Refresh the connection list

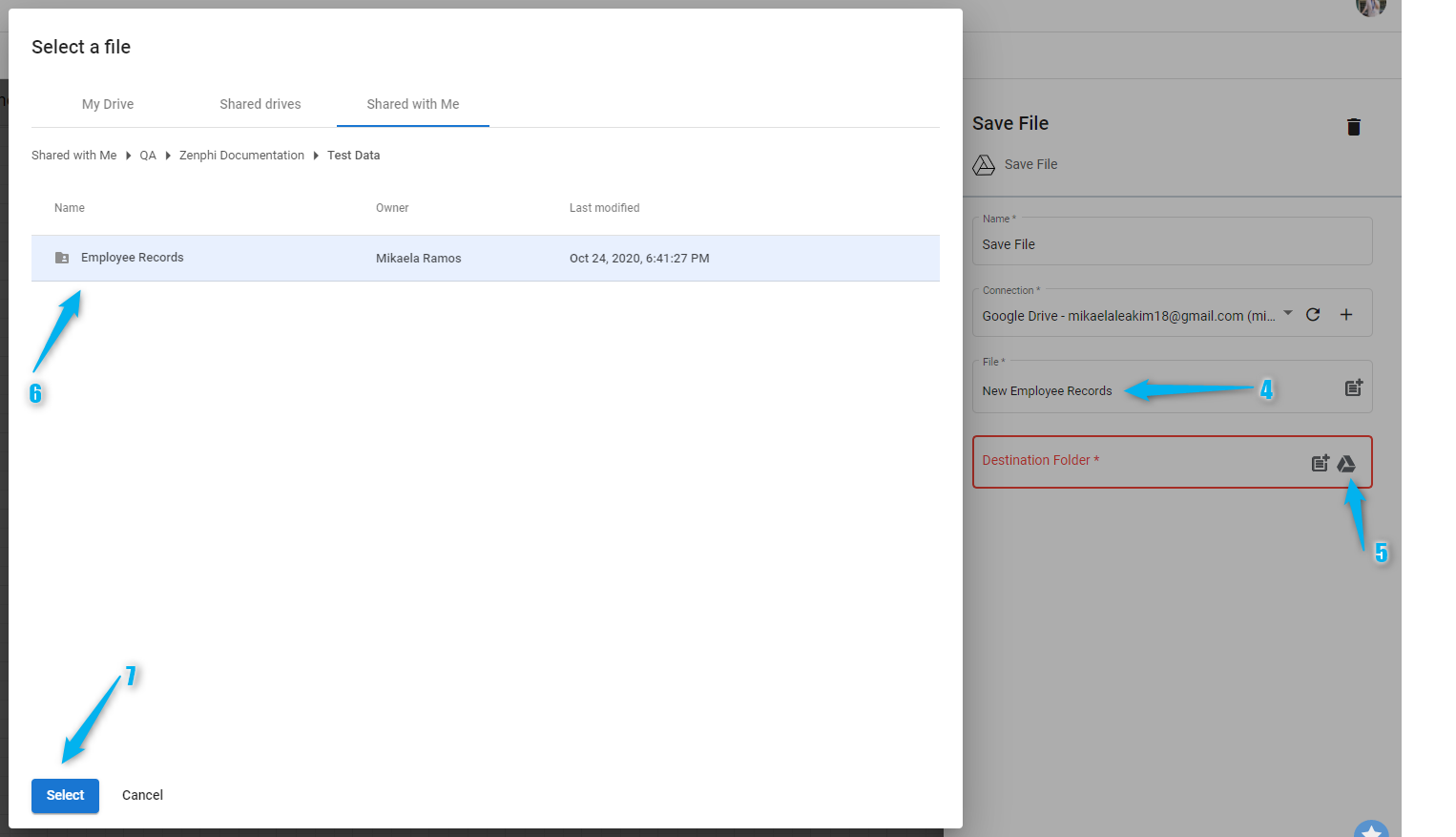coord(1313,314)
